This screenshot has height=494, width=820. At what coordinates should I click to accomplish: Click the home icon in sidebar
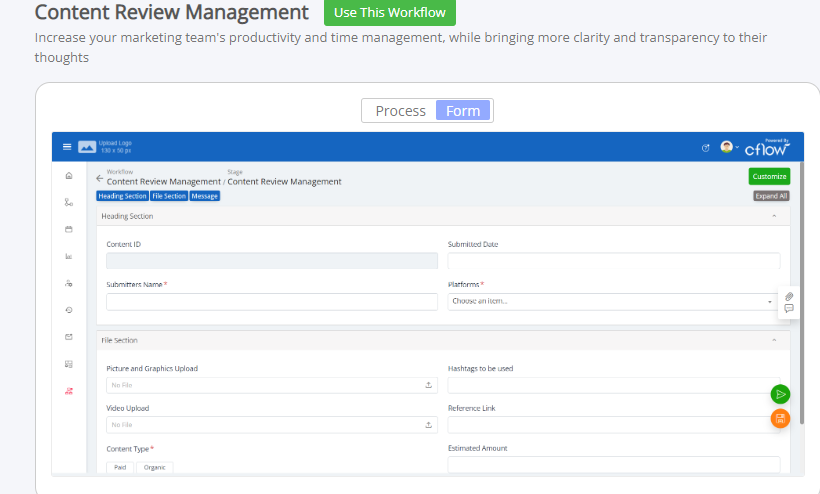(69, 176)
